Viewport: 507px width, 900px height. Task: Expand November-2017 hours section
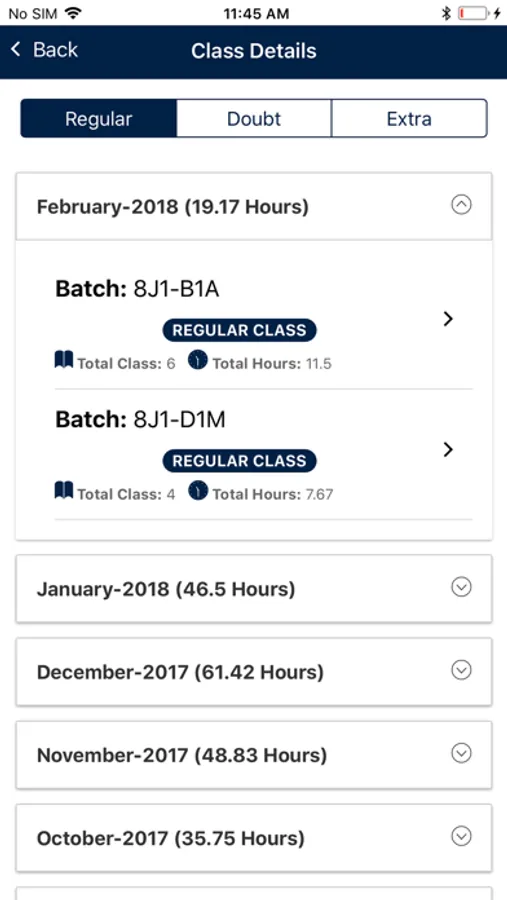tap(254, 755)
